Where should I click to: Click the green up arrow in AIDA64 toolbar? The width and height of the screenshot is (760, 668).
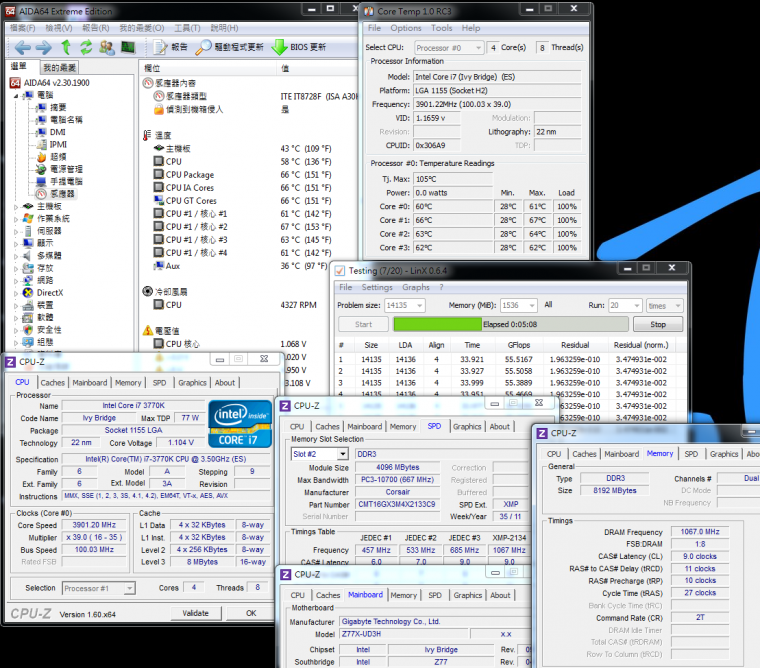click(66, 47)
